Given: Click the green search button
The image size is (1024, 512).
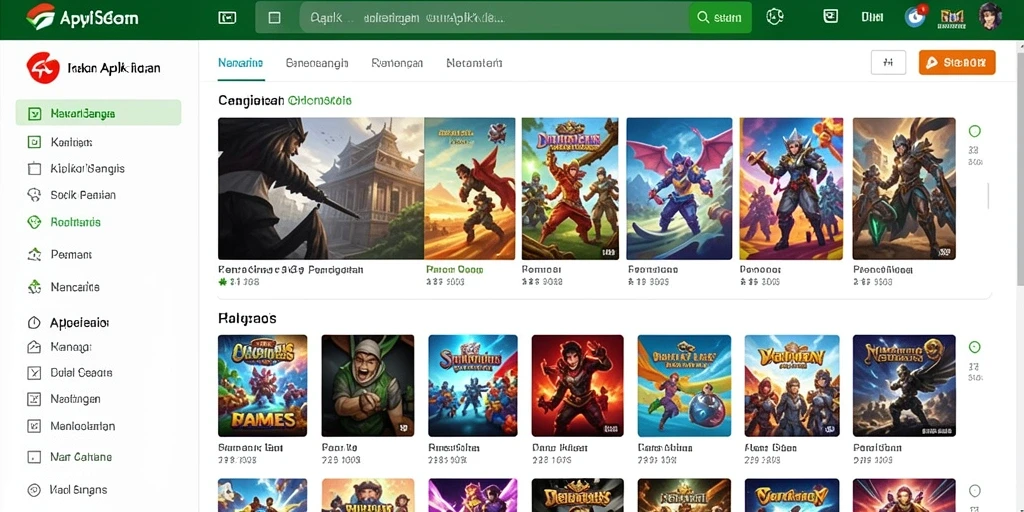Looking at the screenshot, I should (x=720, y=18).
